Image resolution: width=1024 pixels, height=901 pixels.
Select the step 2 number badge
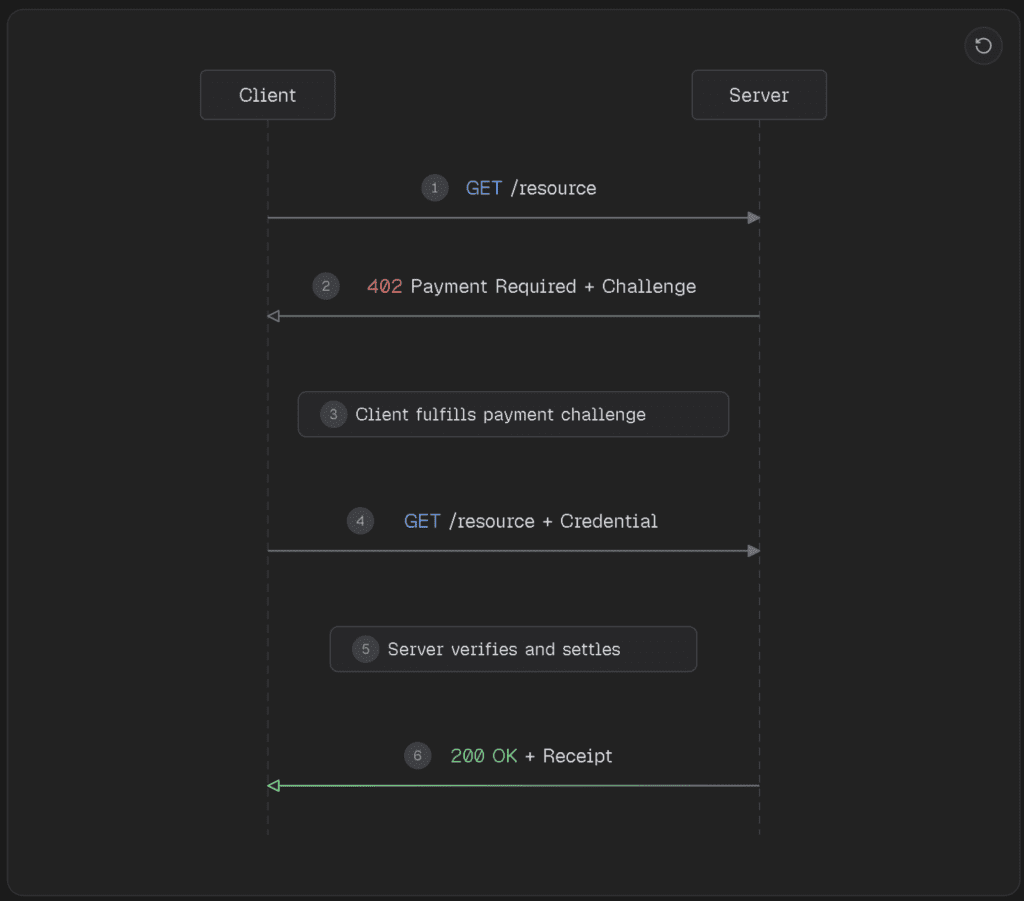click(326, 287)
